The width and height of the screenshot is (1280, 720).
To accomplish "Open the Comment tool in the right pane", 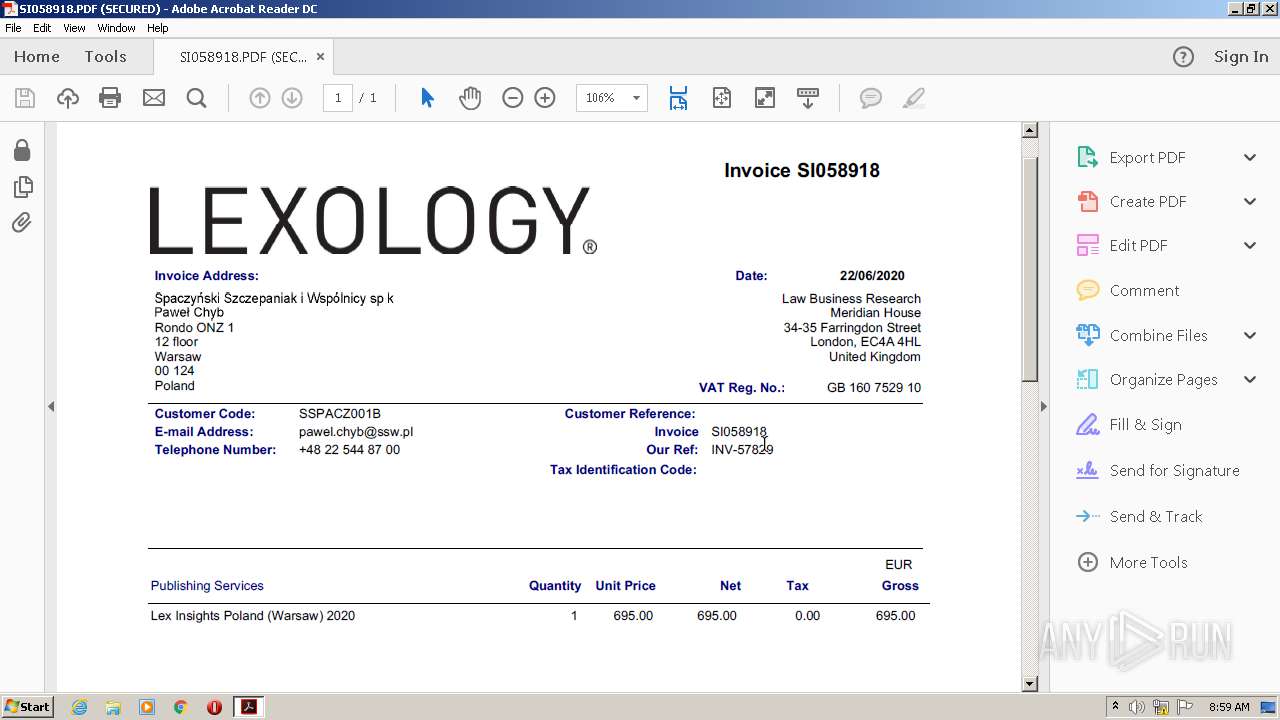I will (x=1130, y=291).
